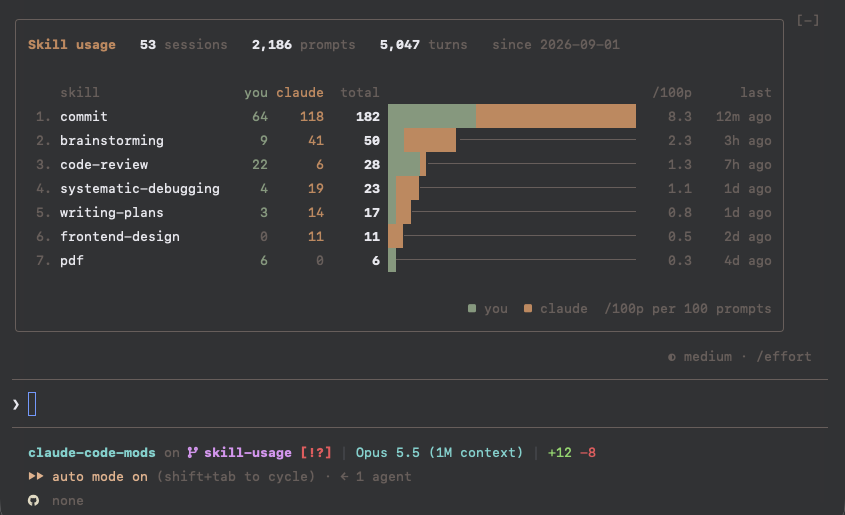Click the 'pdf' skill name

click(x=72, y=261)
